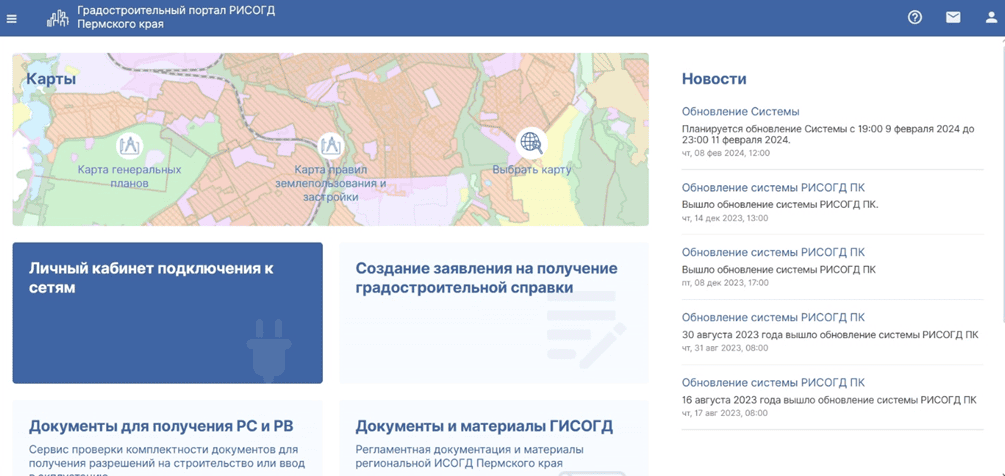
Task: Click the Градостроительный портал РИСОГД title text
Action: [x=176, y=10]
